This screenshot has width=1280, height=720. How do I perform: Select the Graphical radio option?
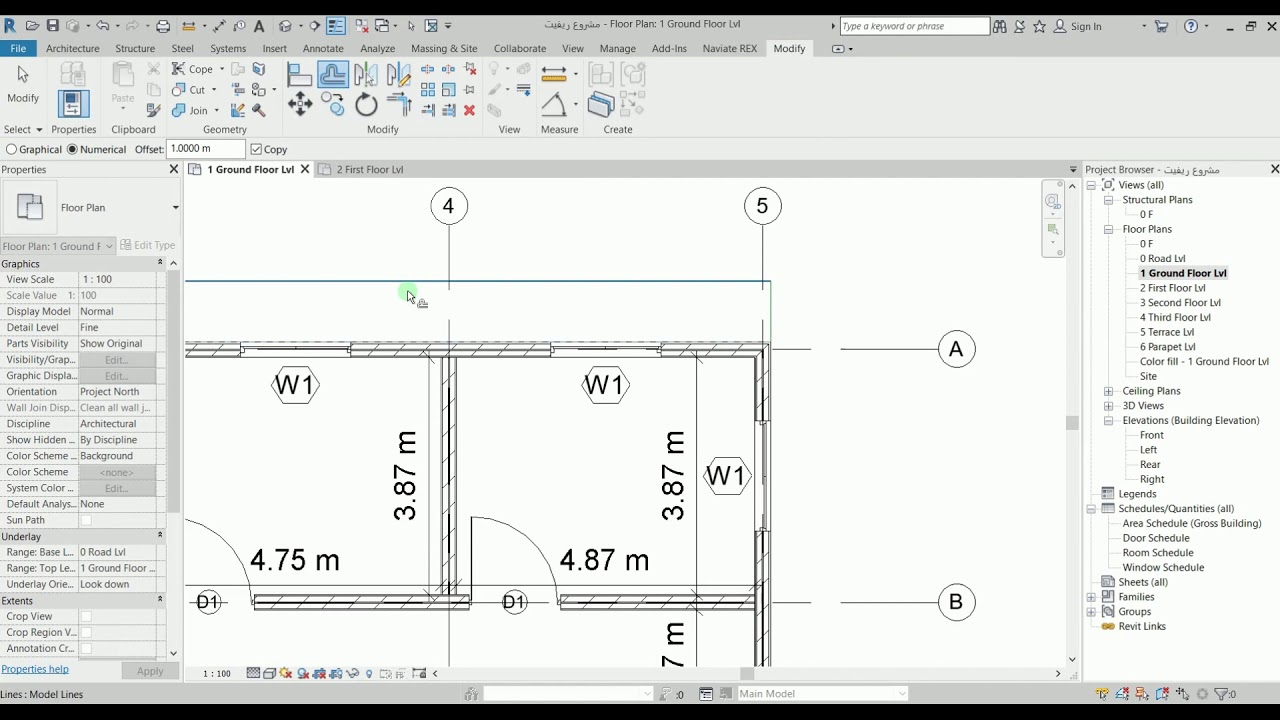point(12,149)
